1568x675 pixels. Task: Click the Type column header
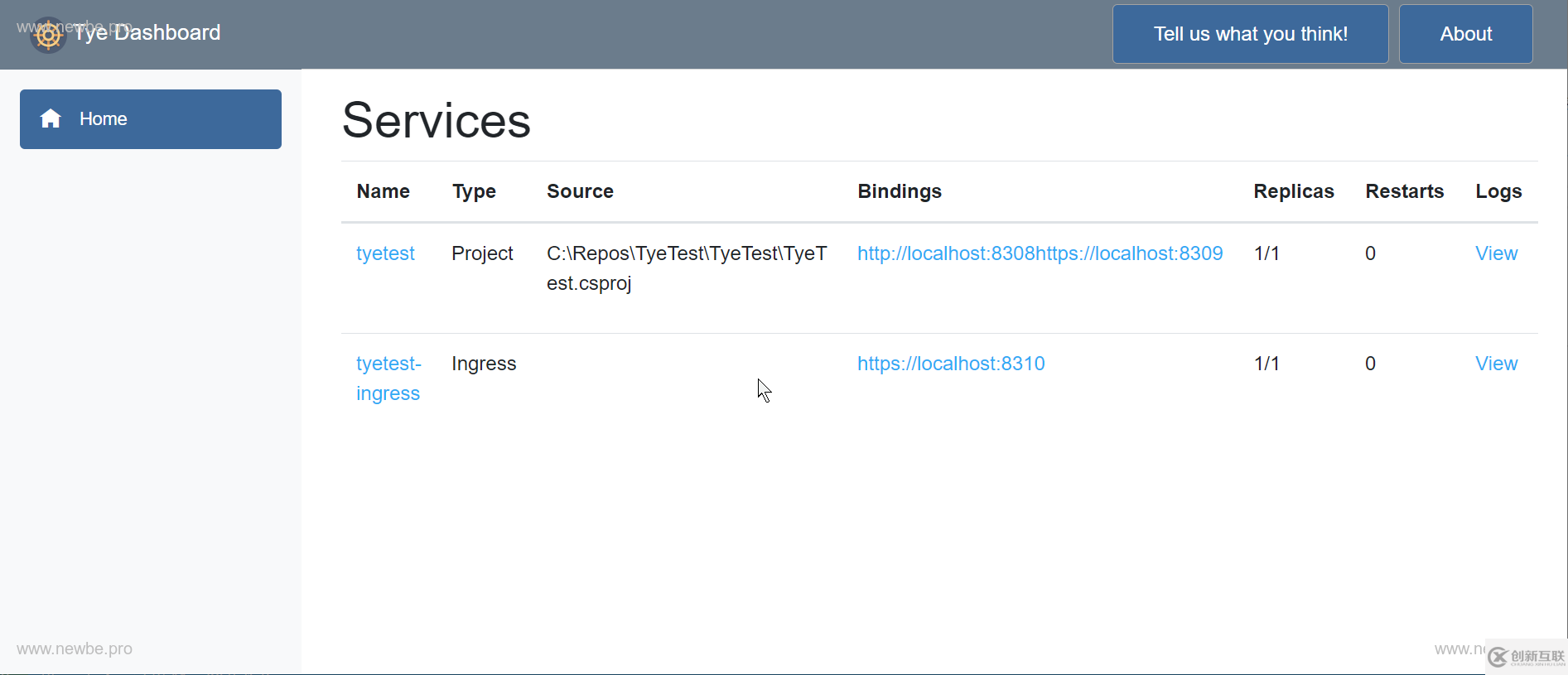474,191
